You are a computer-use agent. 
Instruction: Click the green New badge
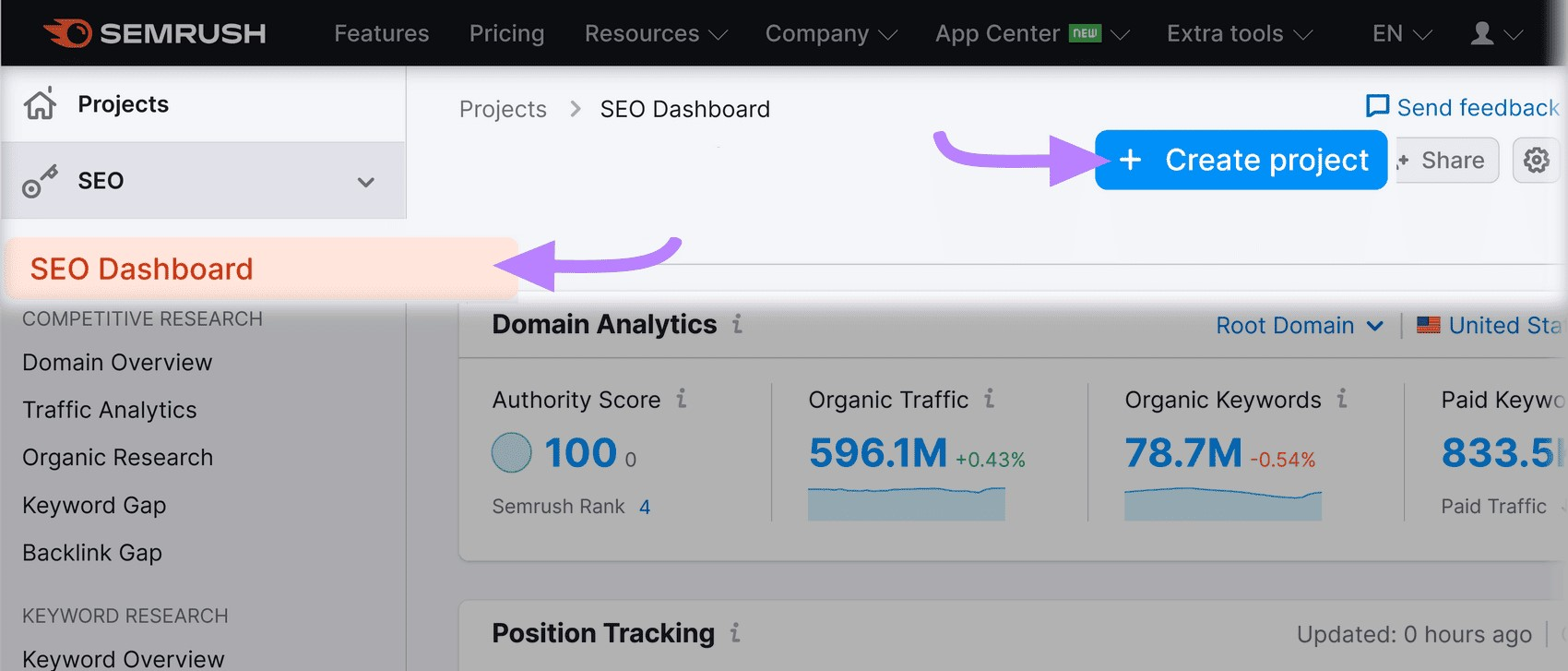pos(1086,33)
